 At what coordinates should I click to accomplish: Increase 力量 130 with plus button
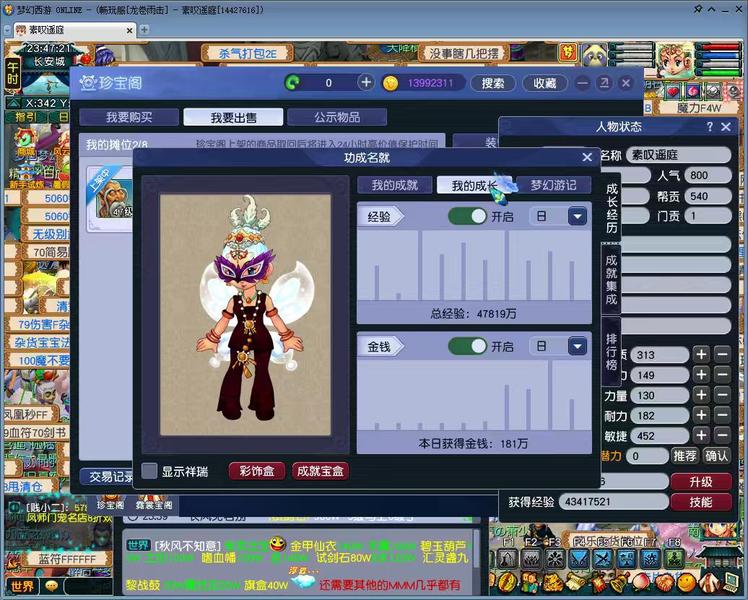[701, 395]
